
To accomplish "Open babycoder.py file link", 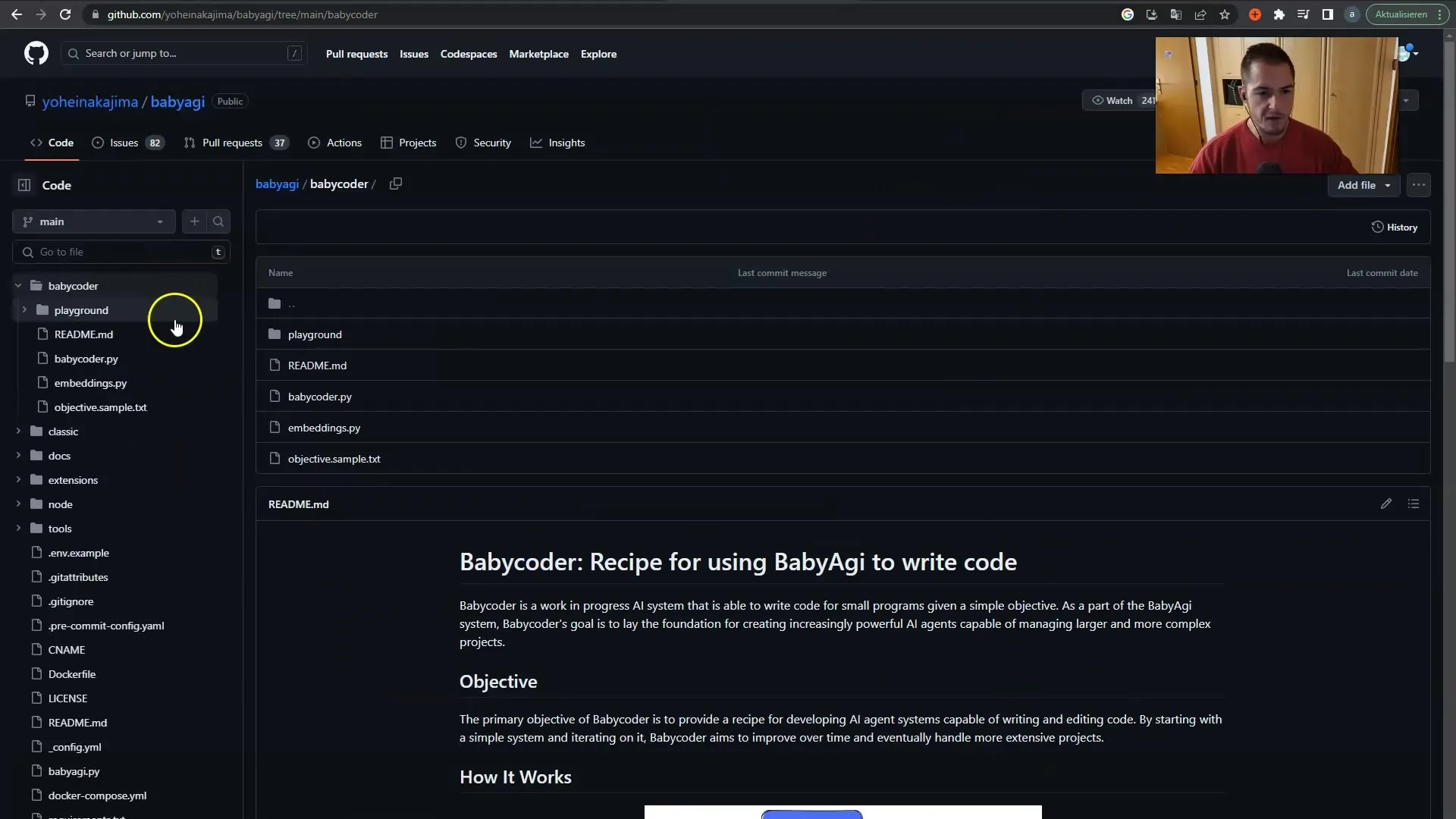I will pyautogui.click(x=320, y=396).
